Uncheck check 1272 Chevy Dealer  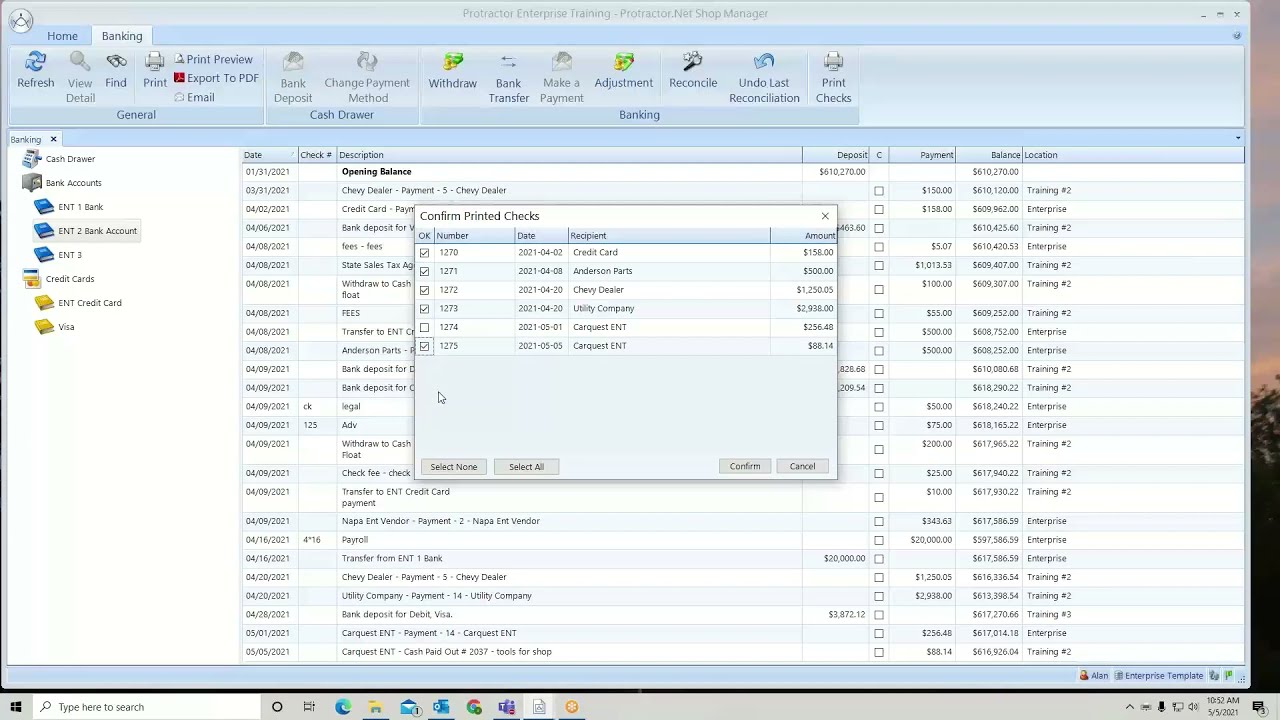pyautogui.click(x=425, y=290)
